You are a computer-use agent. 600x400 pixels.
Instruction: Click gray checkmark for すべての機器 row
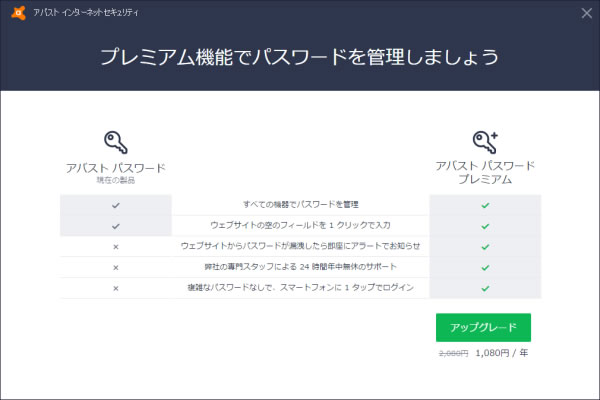[x=116, y=206]
